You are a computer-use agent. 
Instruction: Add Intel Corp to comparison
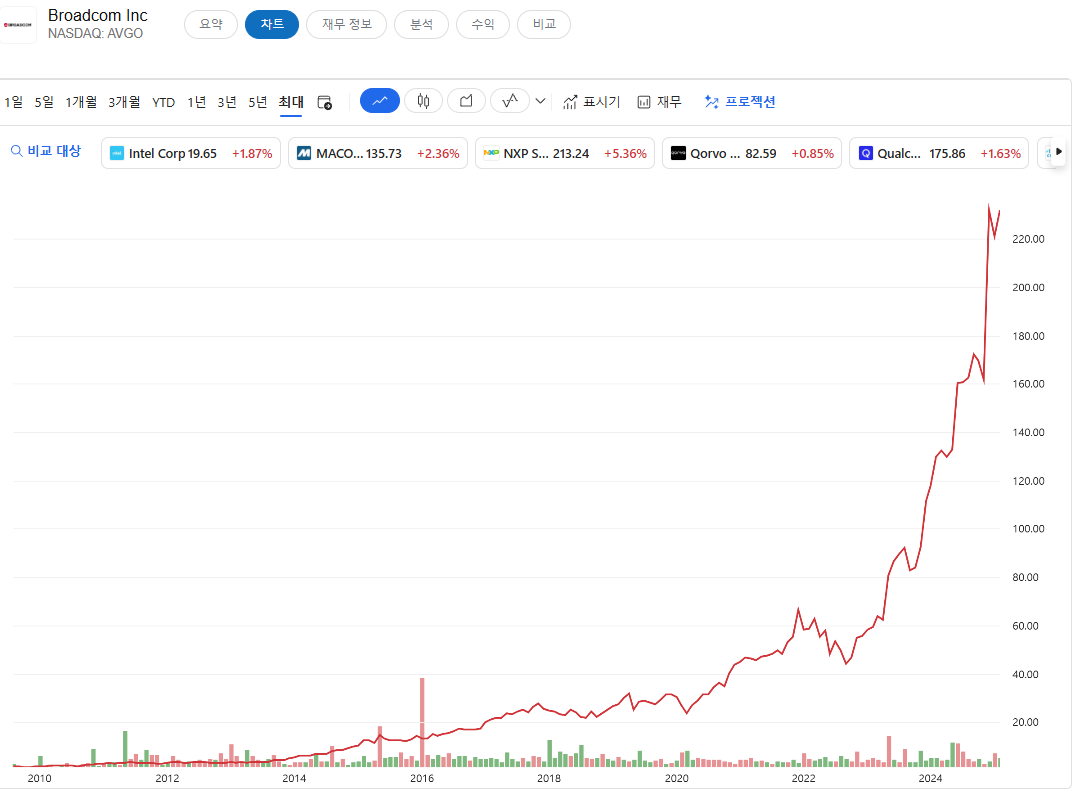coord(191,154)
